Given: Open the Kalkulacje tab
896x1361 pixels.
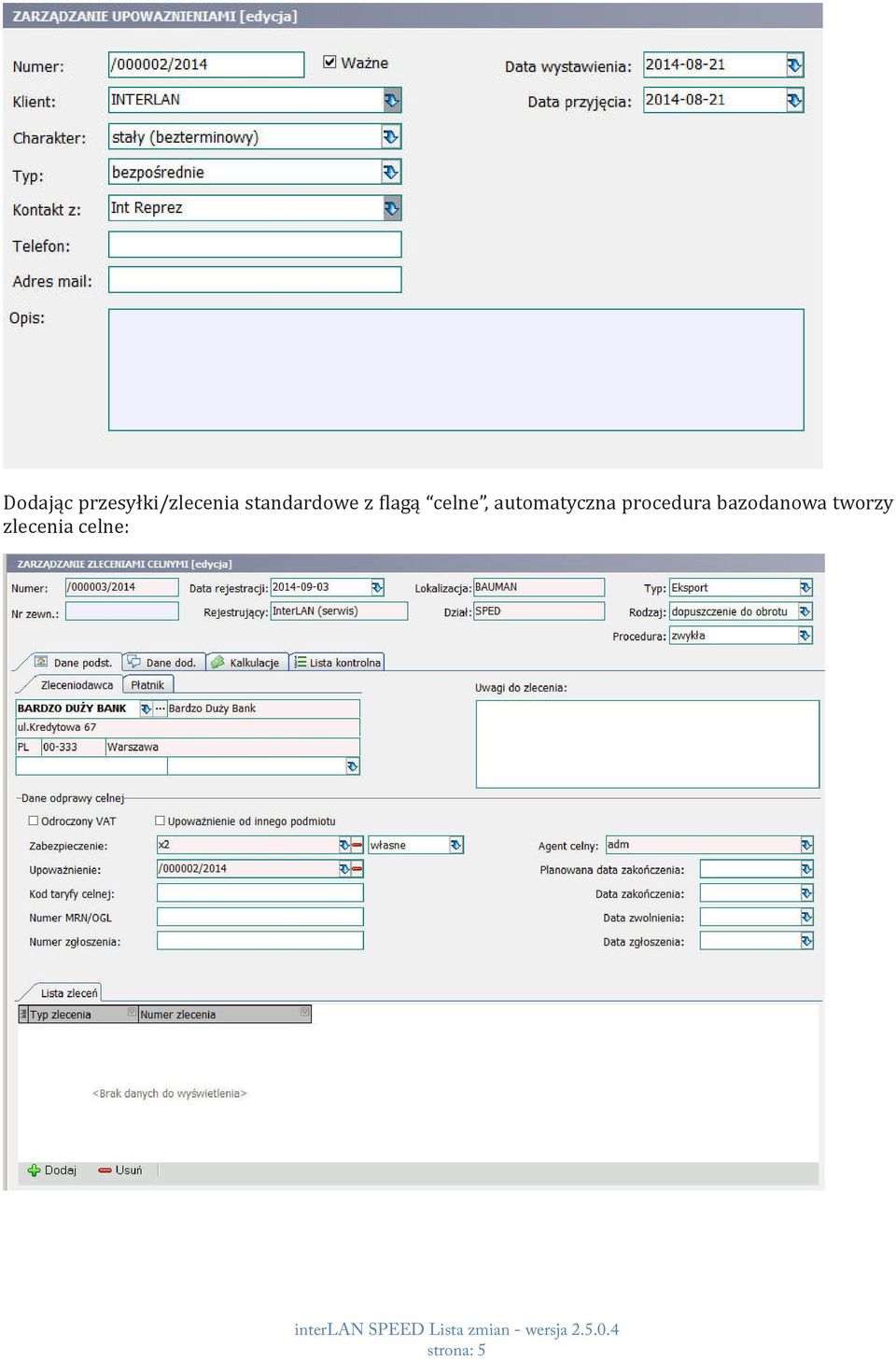Looking at the screenshot, I should point(245,663).
